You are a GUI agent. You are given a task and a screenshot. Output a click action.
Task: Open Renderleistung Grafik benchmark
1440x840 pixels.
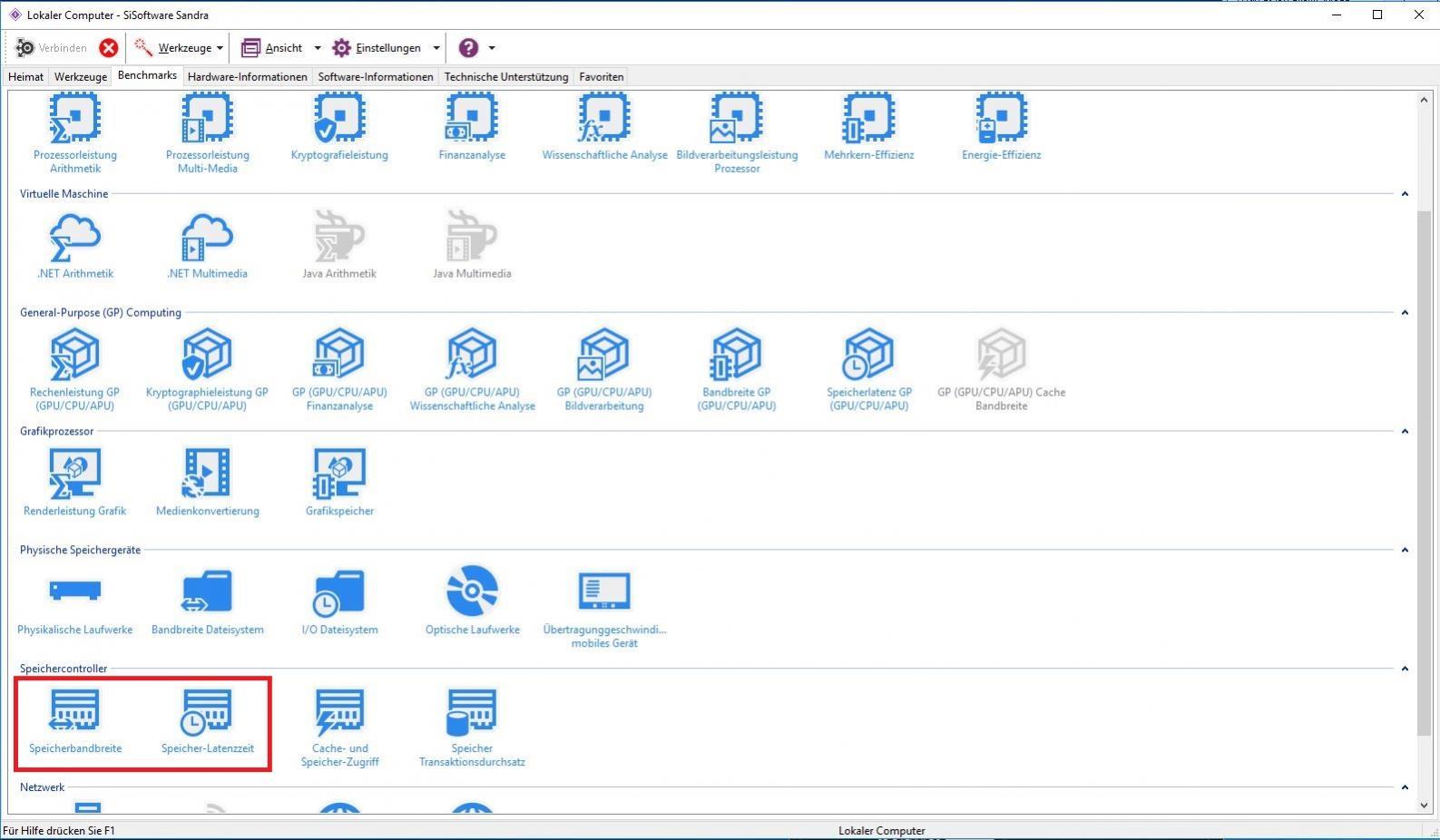(x=75, y=483)
